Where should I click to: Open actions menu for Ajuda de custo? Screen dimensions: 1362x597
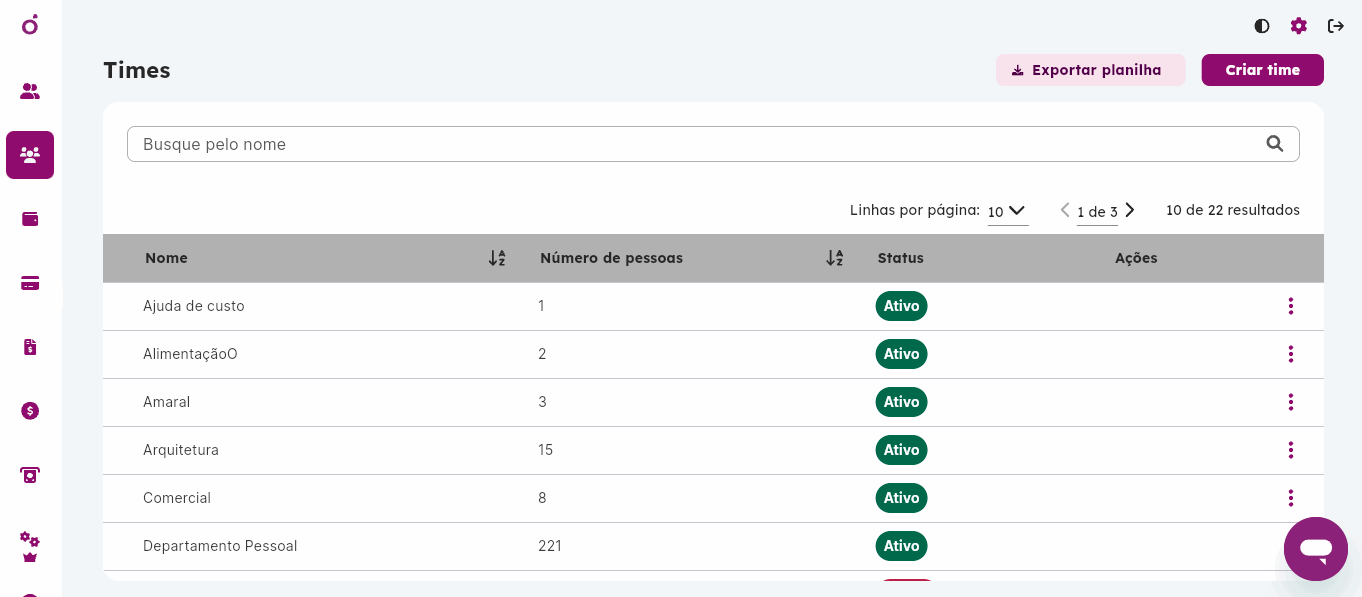[x=1291, y=306]
